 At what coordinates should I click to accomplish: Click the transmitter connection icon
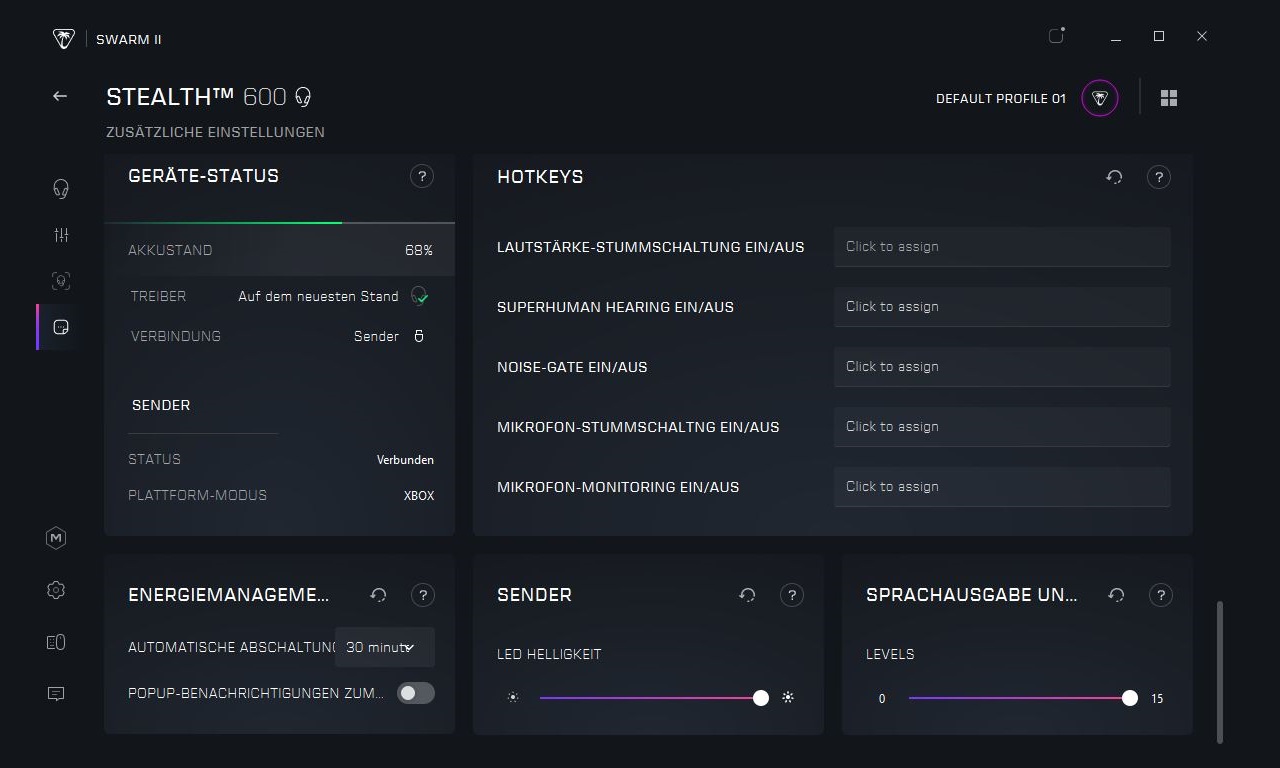[x=419, y=336]
